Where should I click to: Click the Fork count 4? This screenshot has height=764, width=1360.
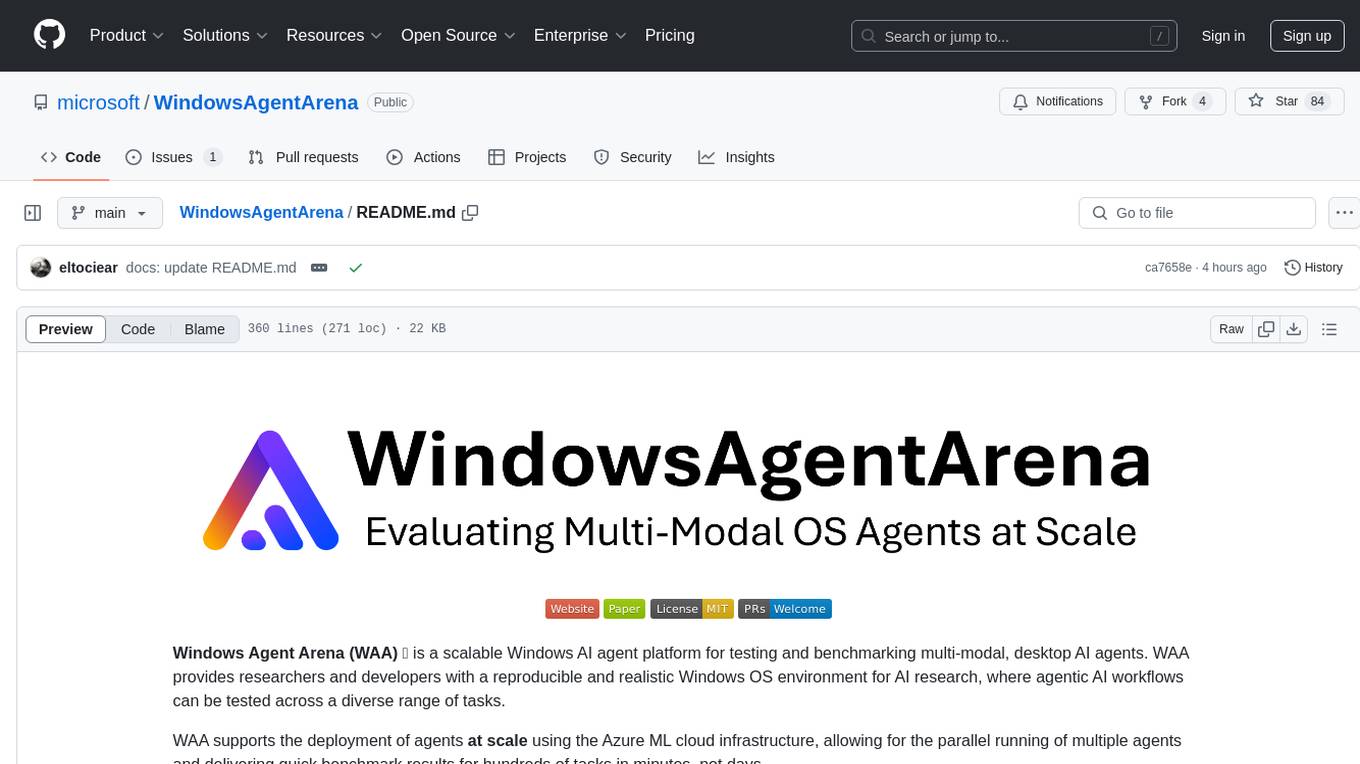pyautogui.click(x=1203, y=102)
